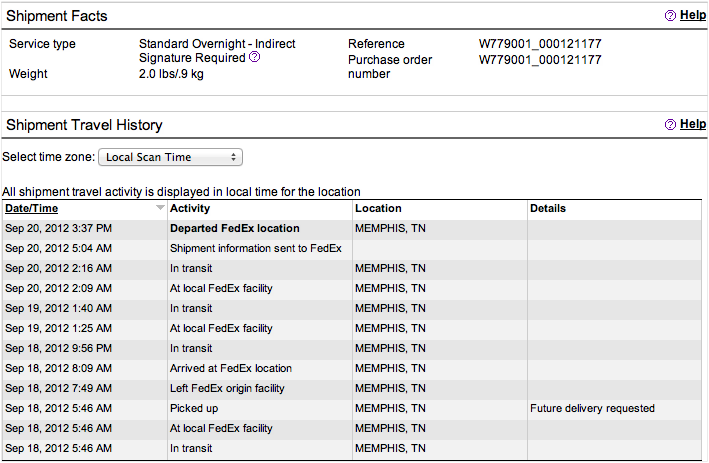Sort by the Date/Time column header
Screen dimensions: 709x463
coord(32,209)
